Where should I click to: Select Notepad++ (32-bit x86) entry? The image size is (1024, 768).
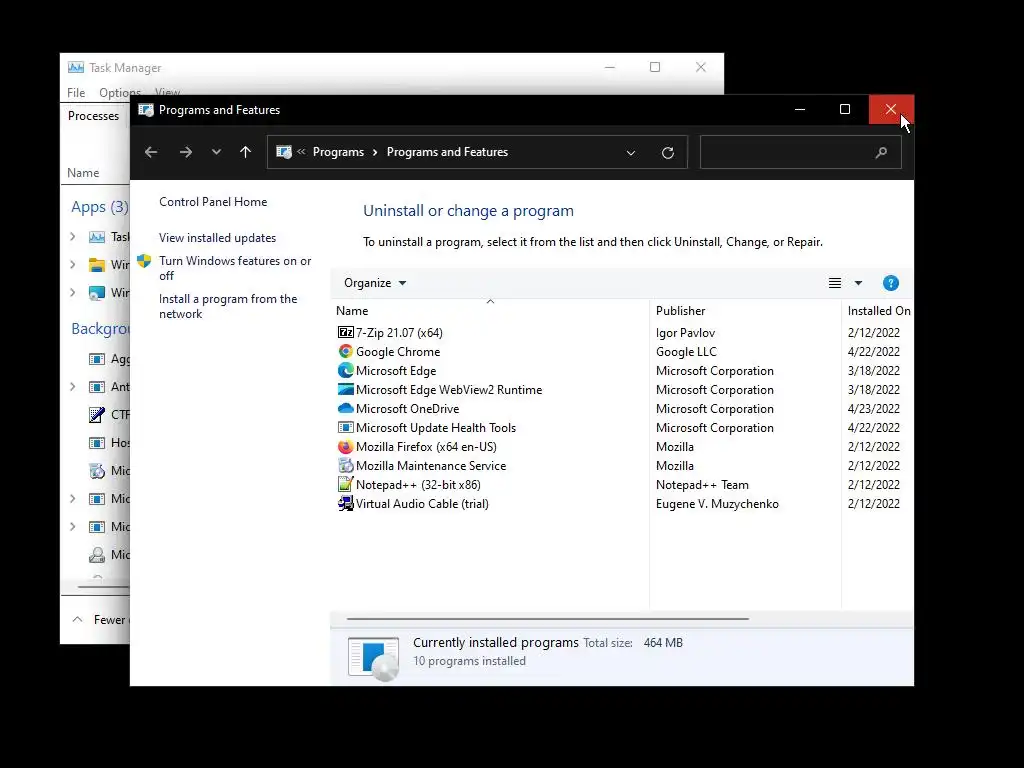[418, 485]
